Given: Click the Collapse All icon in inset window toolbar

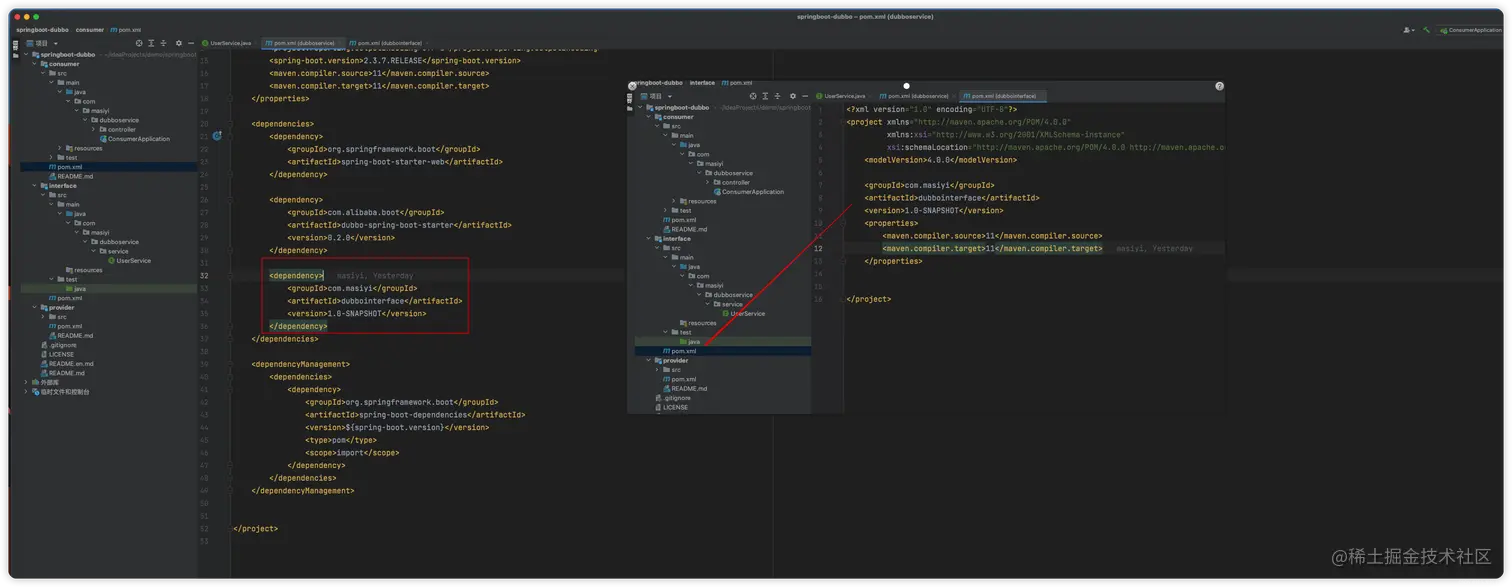Looking at the screenshot, I should (x=777, y=96).
